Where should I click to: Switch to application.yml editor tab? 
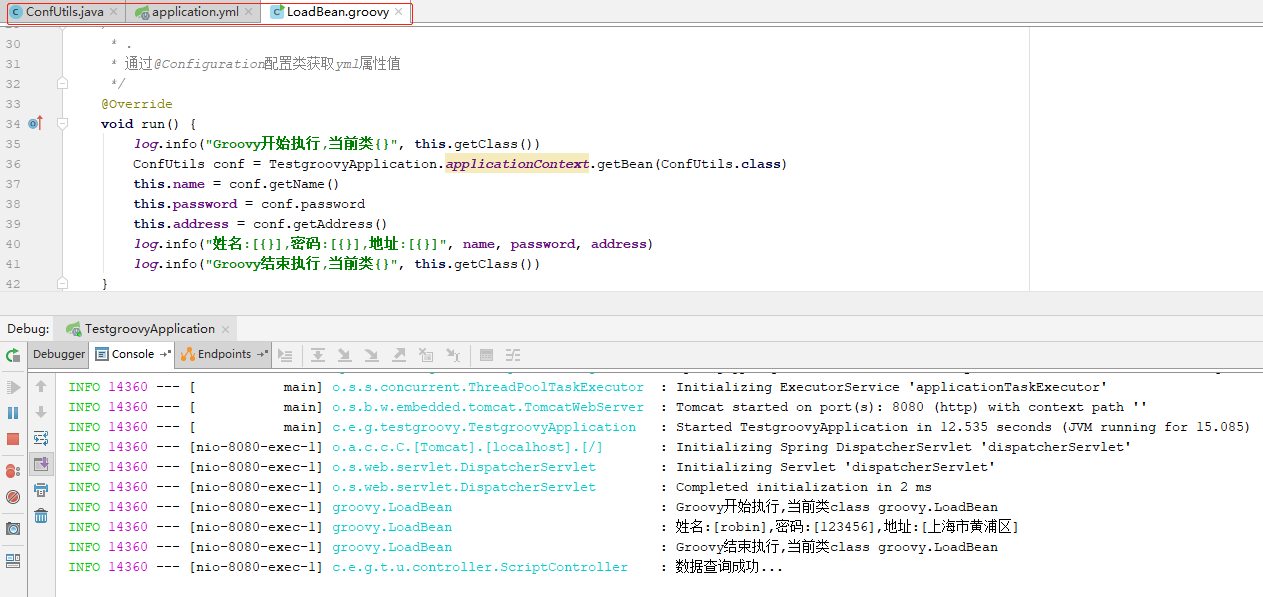[195, 12]
